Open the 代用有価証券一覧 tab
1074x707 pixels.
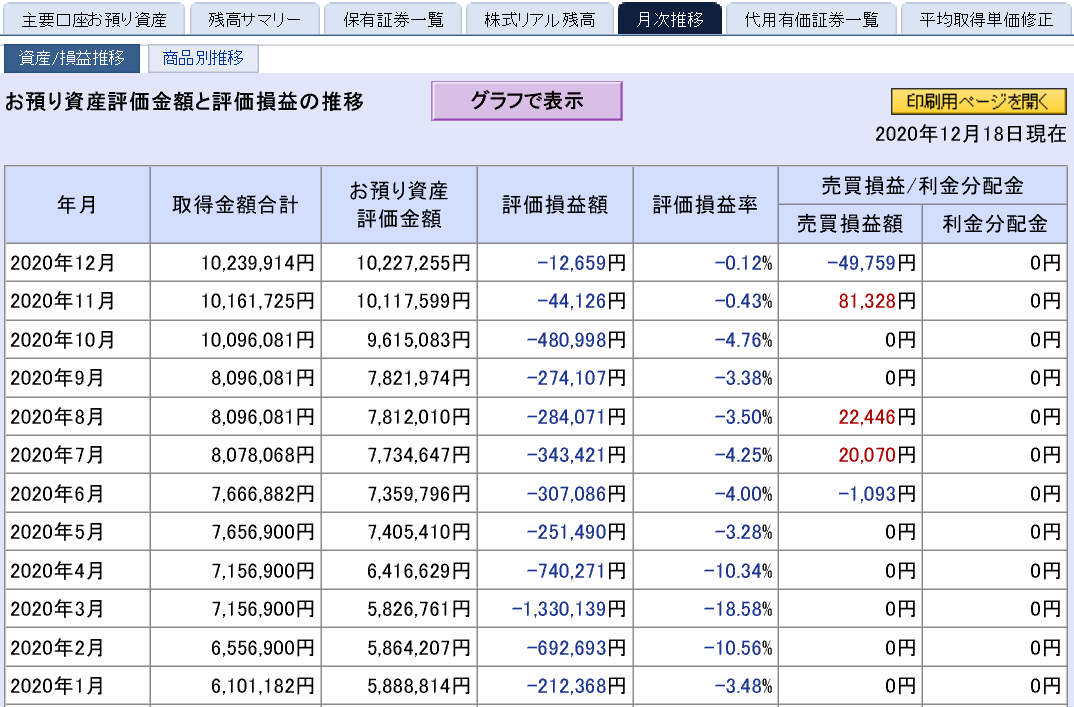point(812,19)
